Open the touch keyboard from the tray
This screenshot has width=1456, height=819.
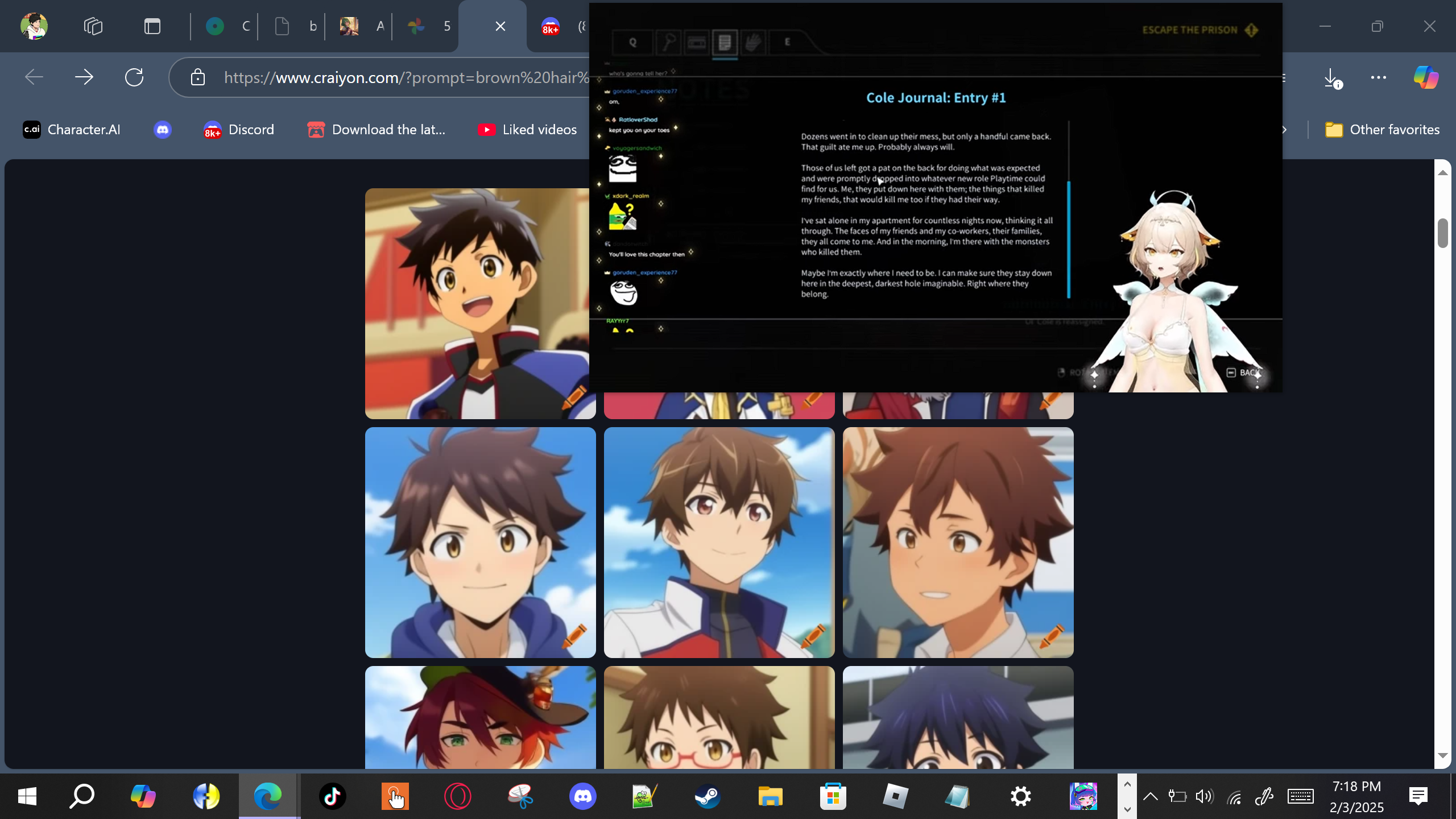(1301, 796)
